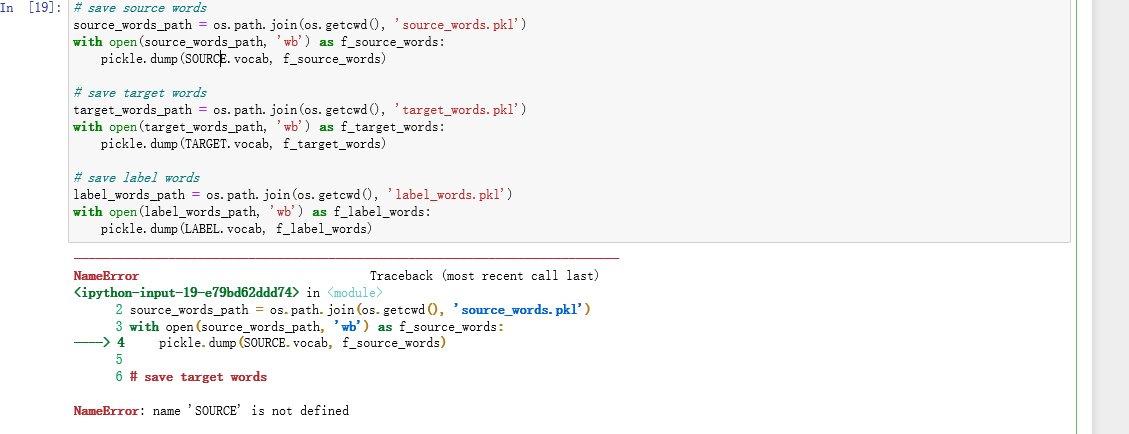Image resolution: width=1129 pixels, height=434 pixels.
Task: Click 'Traceback (most recent call last)' text
Action: click(x=484, y=276)
